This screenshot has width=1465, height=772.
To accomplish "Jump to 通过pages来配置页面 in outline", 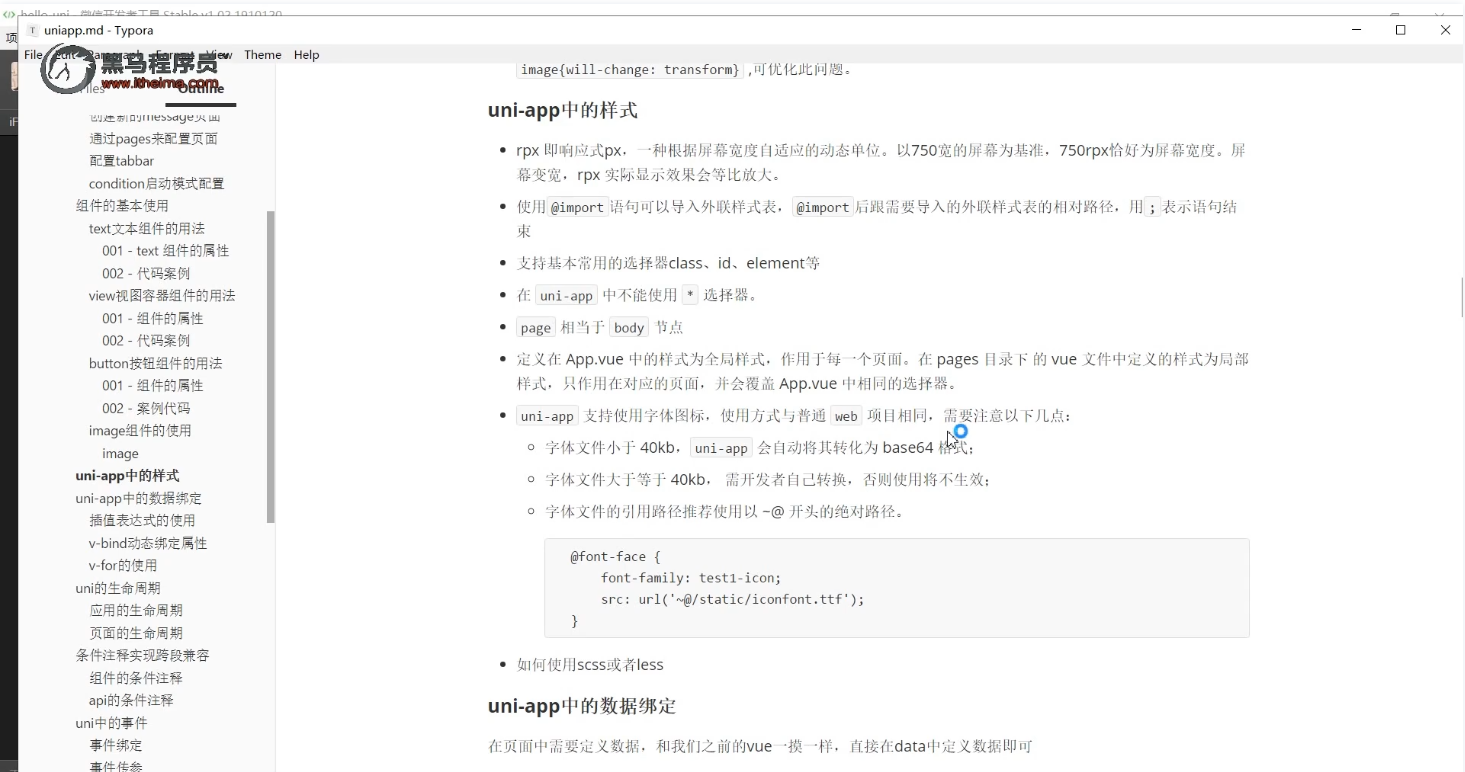I will click(x=153, y=138).
